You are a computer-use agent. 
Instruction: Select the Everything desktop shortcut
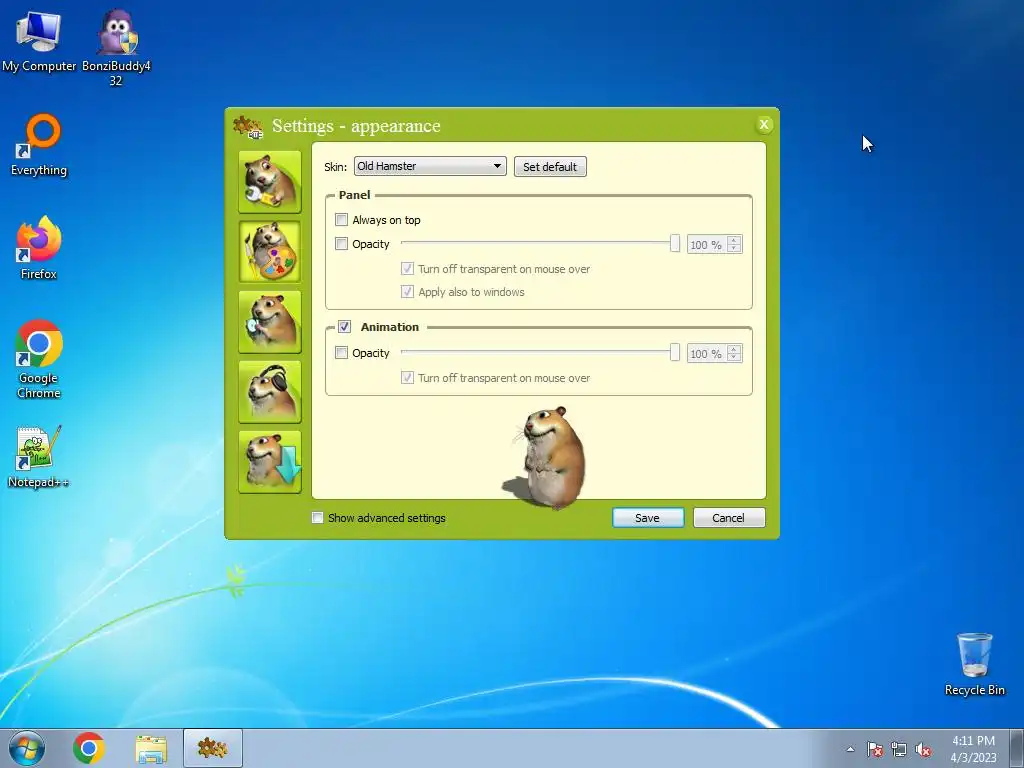coord(39,145)
